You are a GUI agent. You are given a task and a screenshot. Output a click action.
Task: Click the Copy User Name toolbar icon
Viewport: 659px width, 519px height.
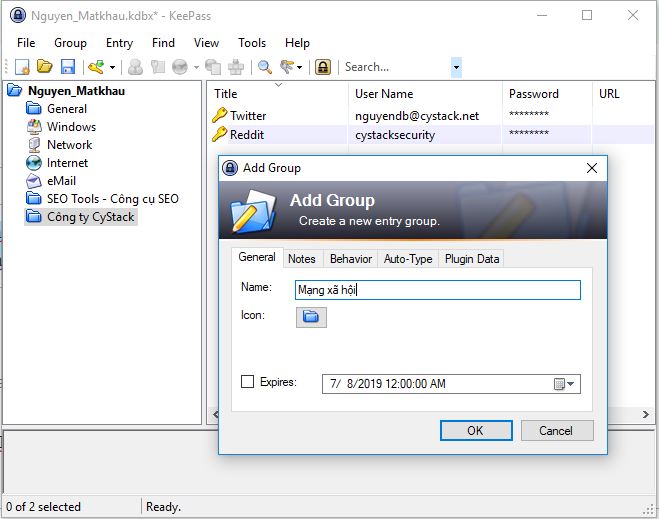coord(135,67)
